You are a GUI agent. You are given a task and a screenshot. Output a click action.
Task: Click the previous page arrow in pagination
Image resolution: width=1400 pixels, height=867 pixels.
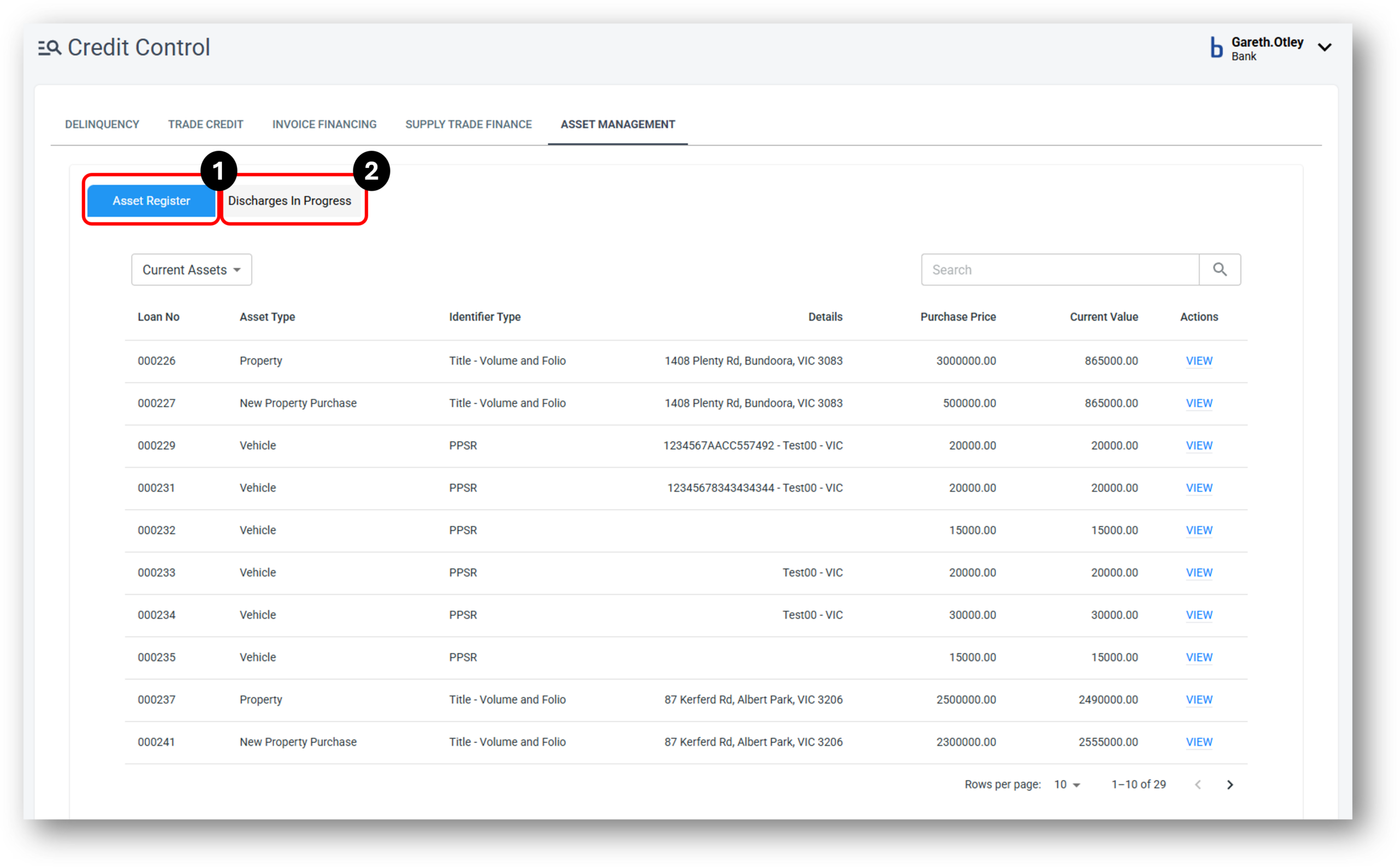(x=1198, y=784)
